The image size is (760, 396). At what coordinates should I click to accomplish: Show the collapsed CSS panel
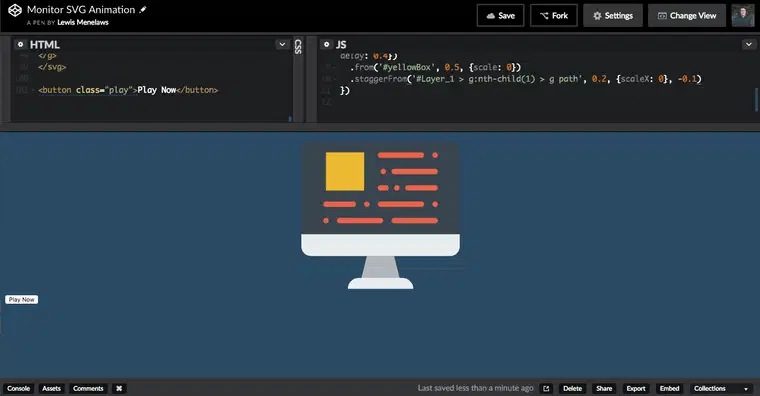tap(298, 47)
